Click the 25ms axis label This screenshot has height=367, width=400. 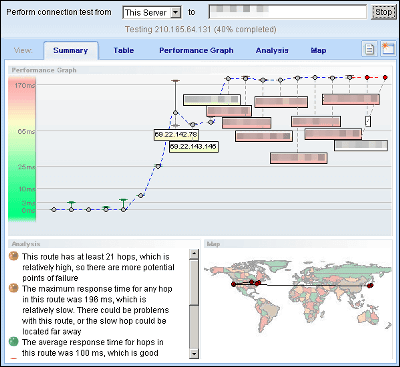[26, 167]
